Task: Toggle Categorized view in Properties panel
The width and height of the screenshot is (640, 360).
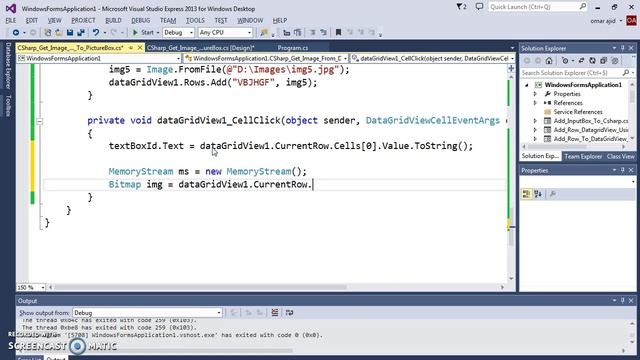Action: (527, 194)
